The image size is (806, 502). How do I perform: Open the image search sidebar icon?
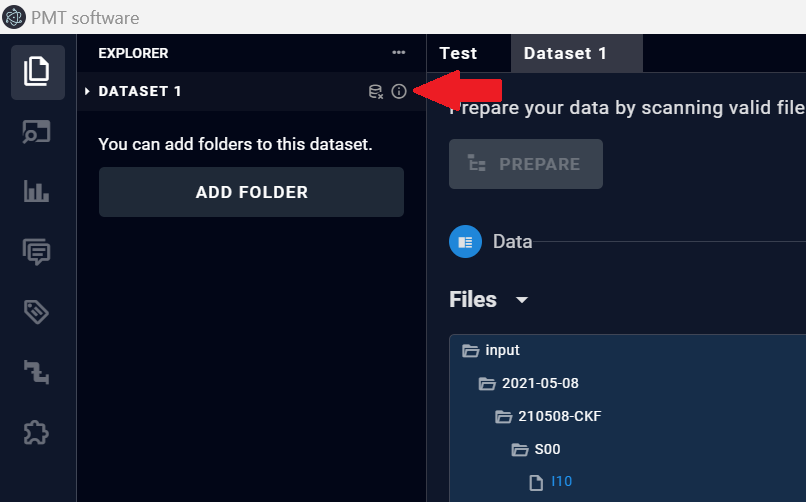(38, 132)
